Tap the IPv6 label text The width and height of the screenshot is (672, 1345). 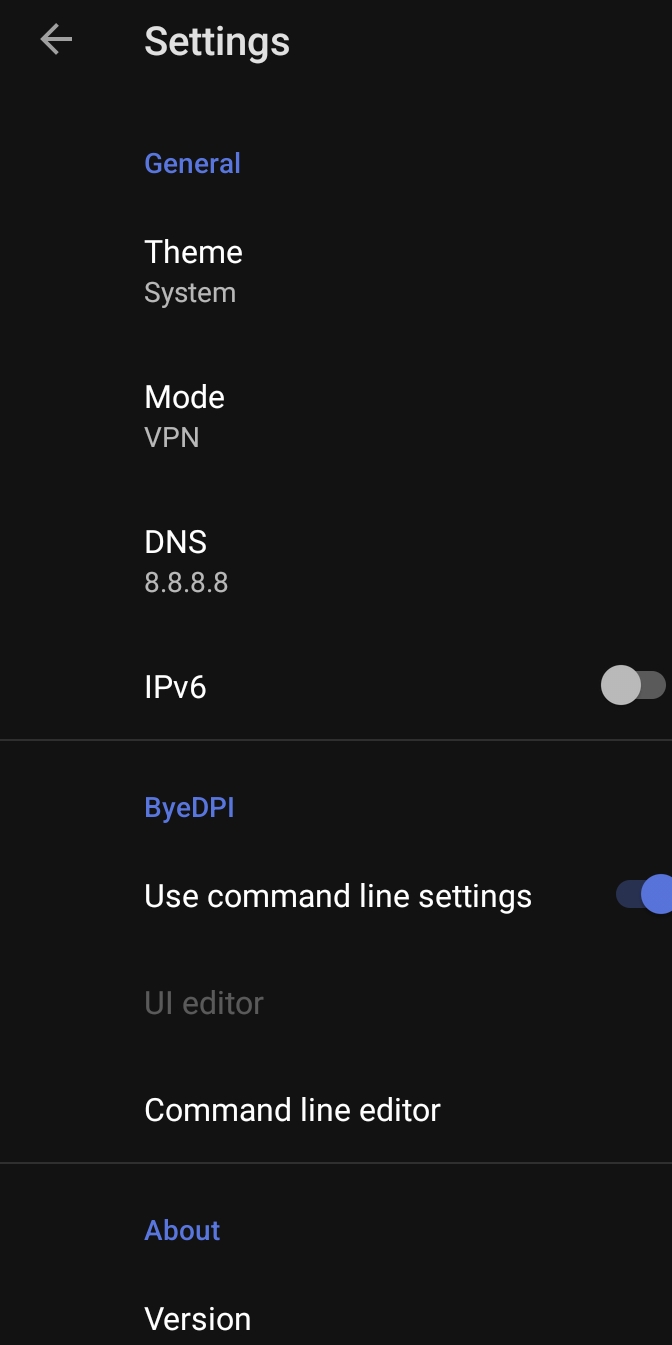coord(175,687)
